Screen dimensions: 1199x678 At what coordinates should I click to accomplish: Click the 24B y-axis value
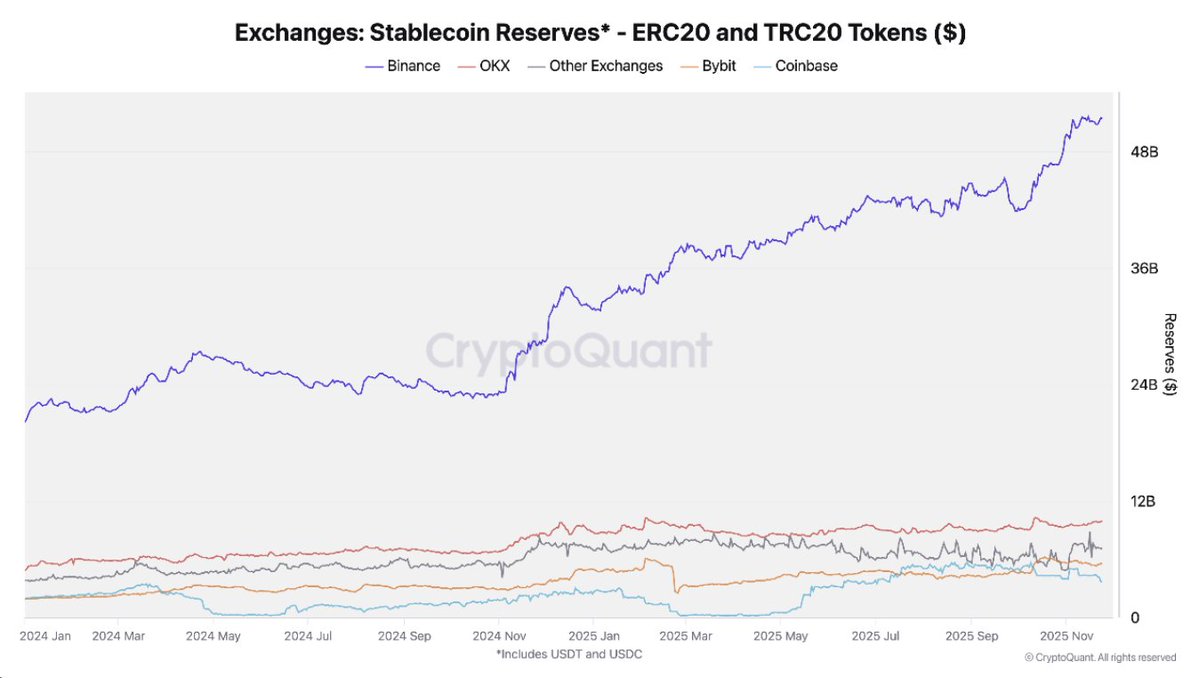(1144, 385)
